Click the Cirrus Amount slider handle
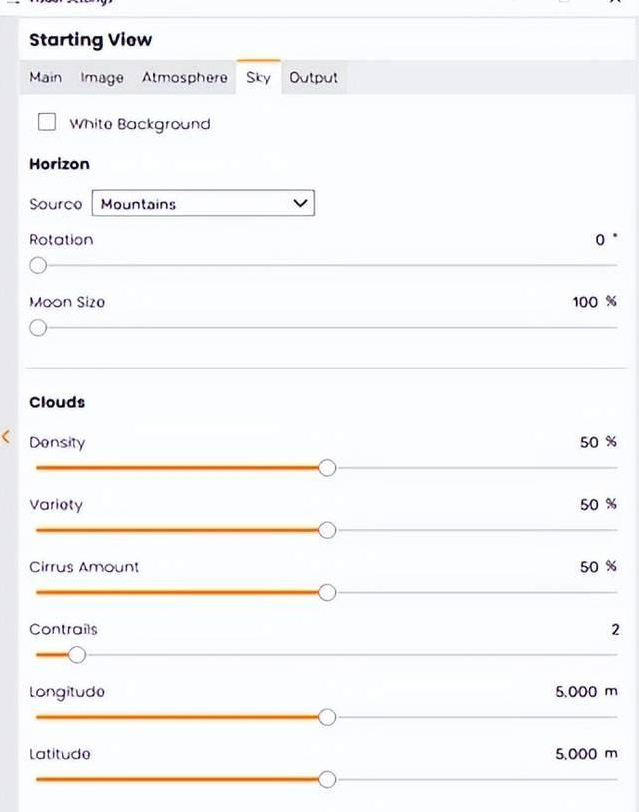Image resolution: width=639 pixels, height=812 pixels. coord(327,592)
